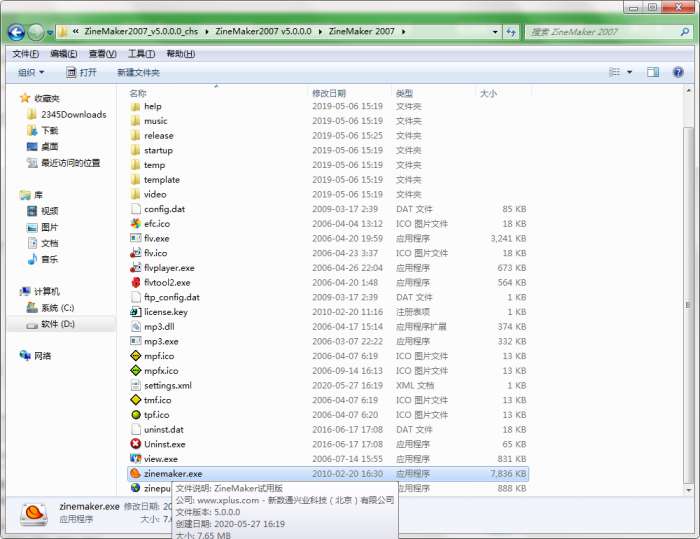The width and height of the screenshot is (700, 539).
Task: Expand arrow after ZineMaker 2007 breadcrumb
Action: click(404, 32)
